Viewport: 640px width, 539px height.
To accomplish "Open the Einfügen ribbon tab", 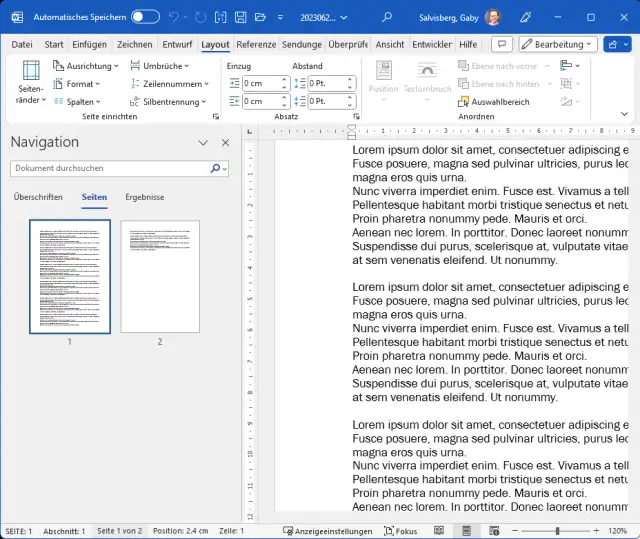I will click(x=89, y=45).
